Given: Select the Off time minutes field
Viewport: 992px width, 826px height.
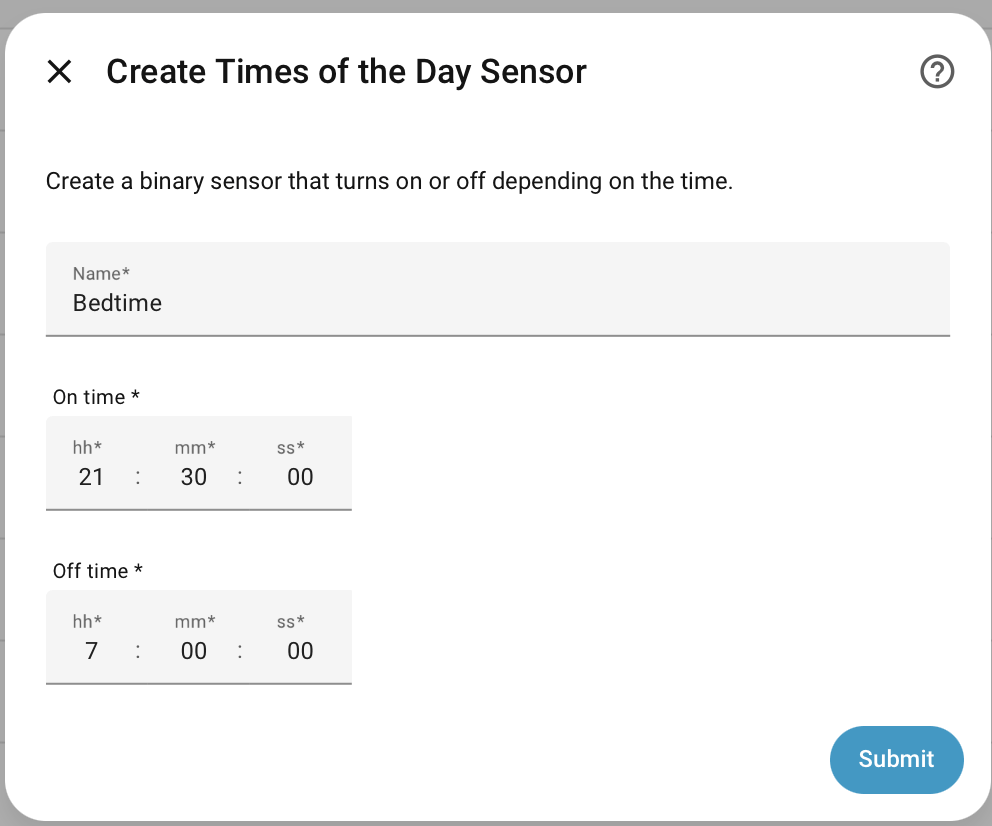Looking at the screenshot, I should [x=193, y=651].
